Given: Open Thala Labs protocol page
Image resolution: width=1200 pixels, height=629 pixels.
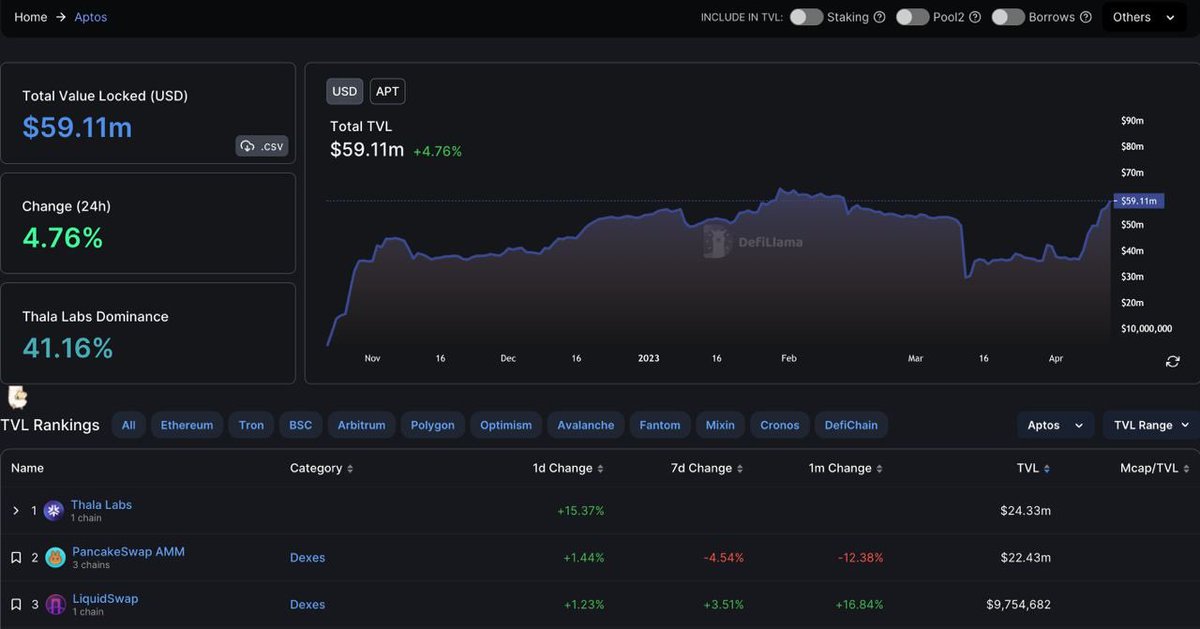Looking at the screenshot, I should point(101,505).
